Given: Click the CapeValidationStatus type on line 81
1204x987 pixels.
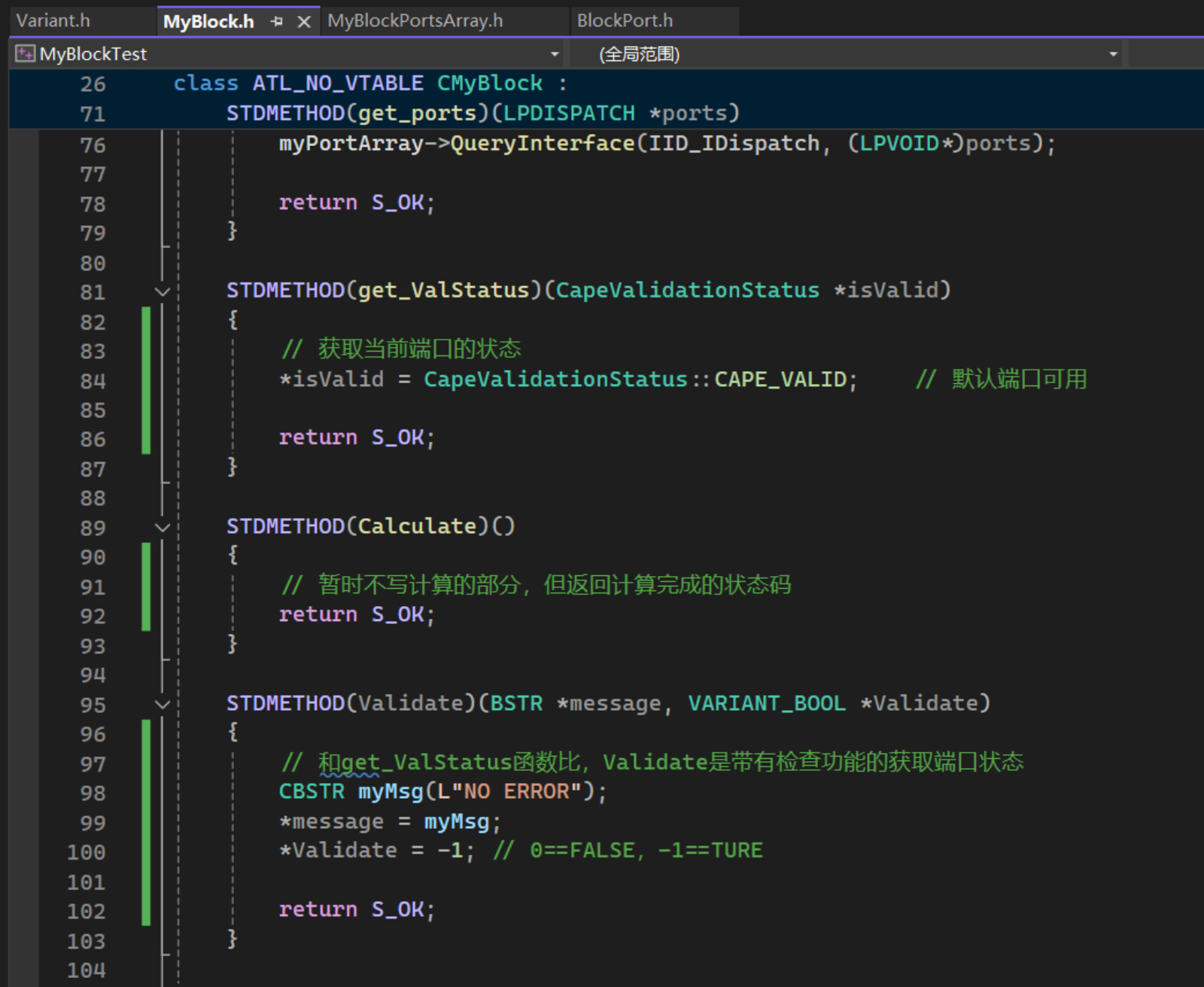Looking at the screenshot, I should [x=687, y=290].
